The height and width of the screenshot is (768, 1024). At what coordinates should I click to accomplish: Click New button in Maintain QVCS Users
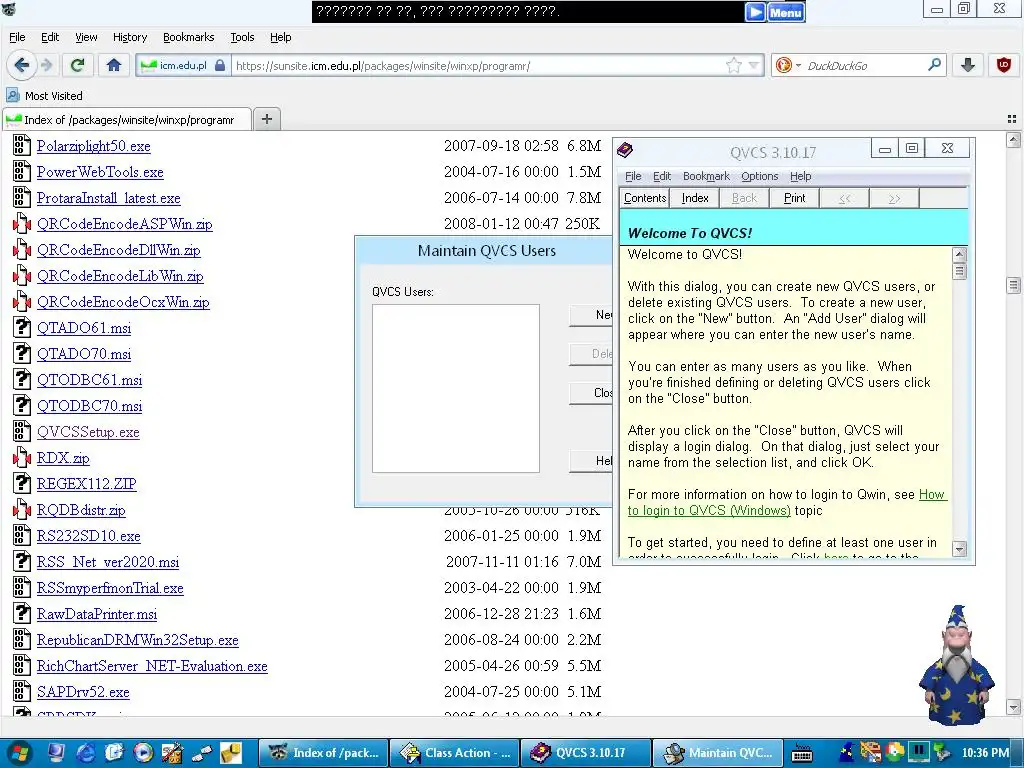pyautogui.click(x=590, y=315)
